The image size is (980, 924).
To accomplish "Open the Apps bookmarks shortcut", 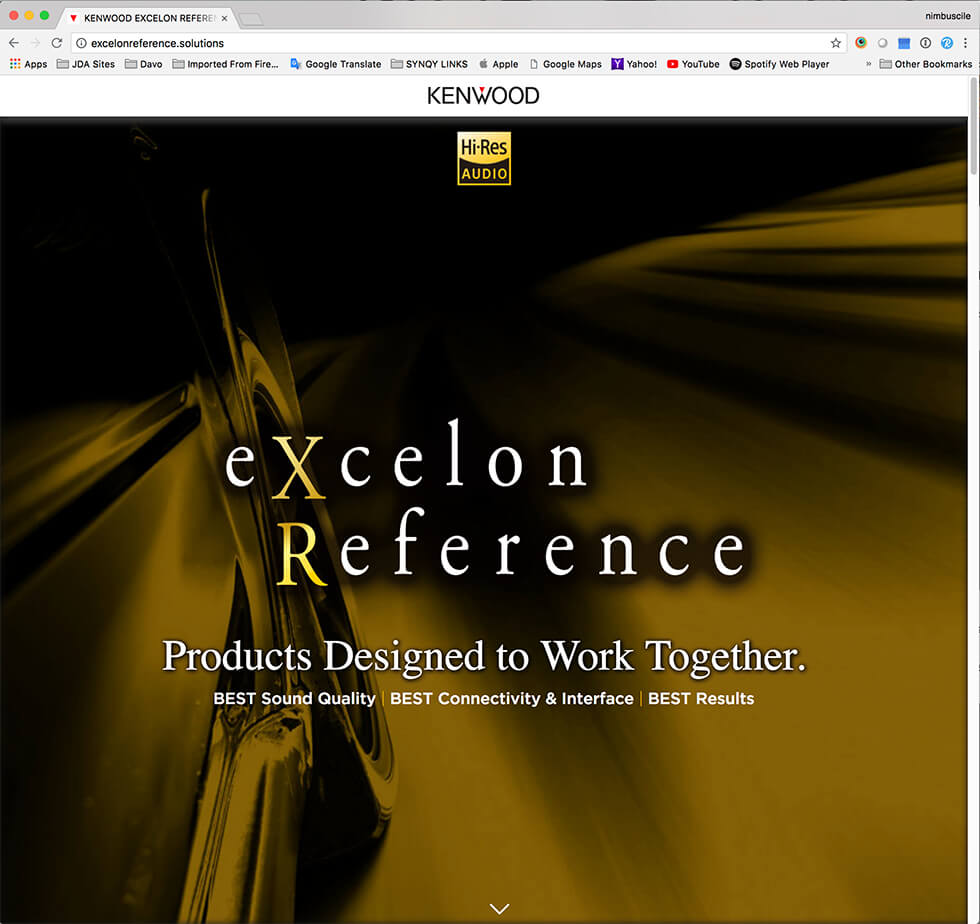I will [x=29, y=64].
